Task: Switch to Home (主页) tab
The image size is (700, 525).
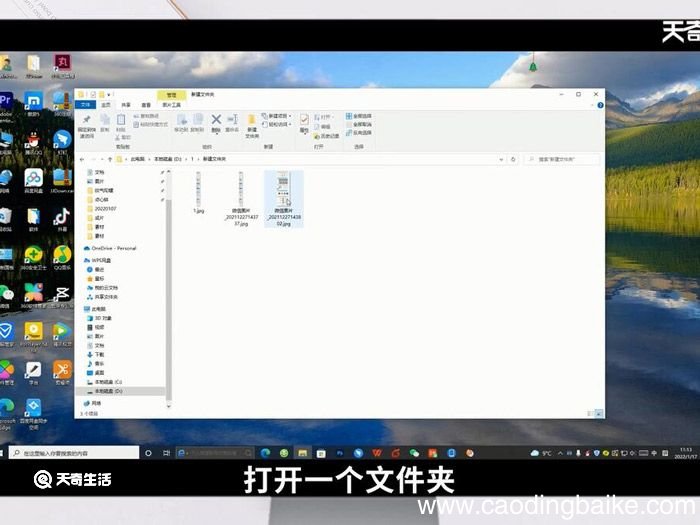Action: [105, 105]
